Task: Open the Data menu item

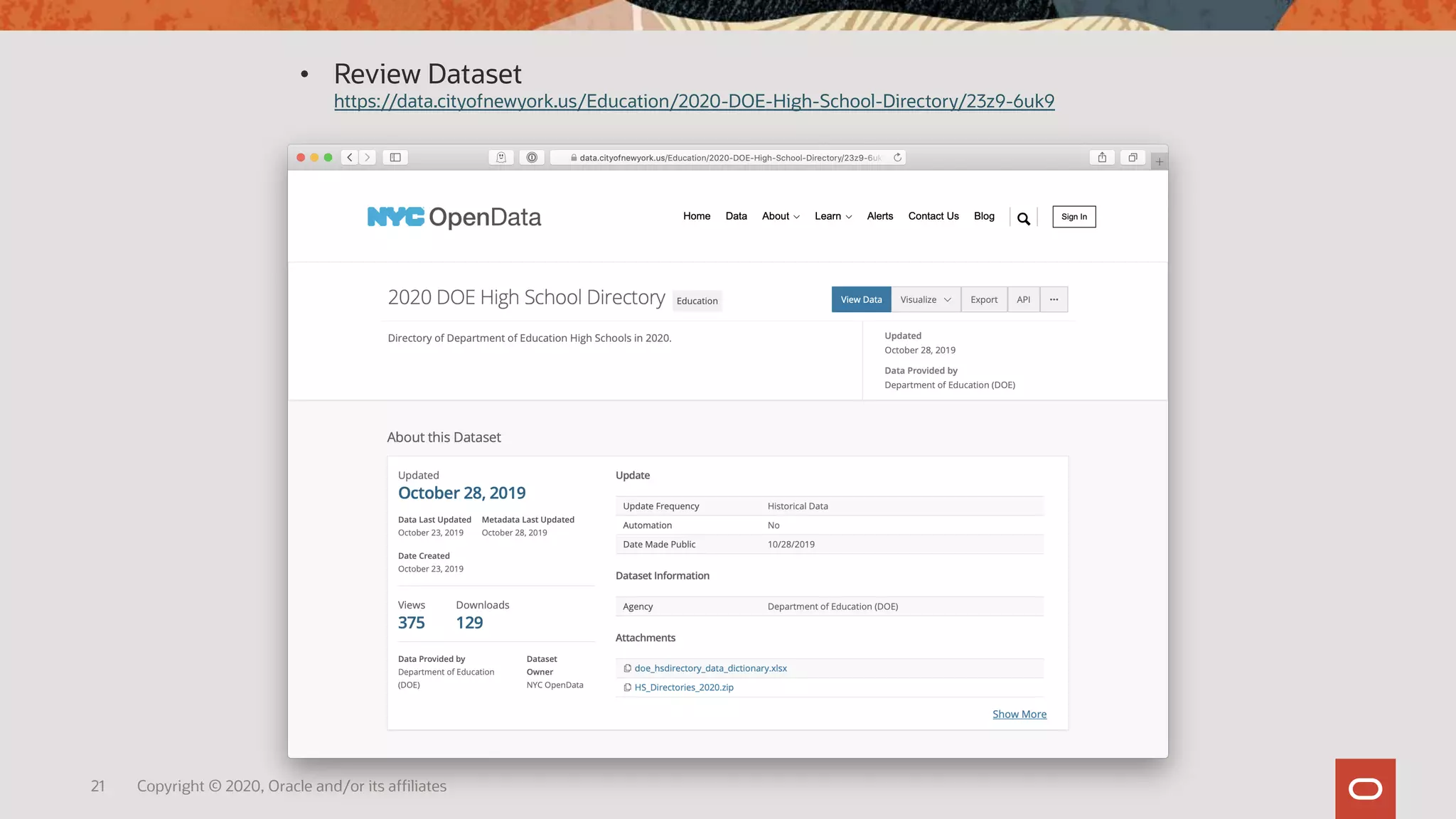Action: click(737, 216)
